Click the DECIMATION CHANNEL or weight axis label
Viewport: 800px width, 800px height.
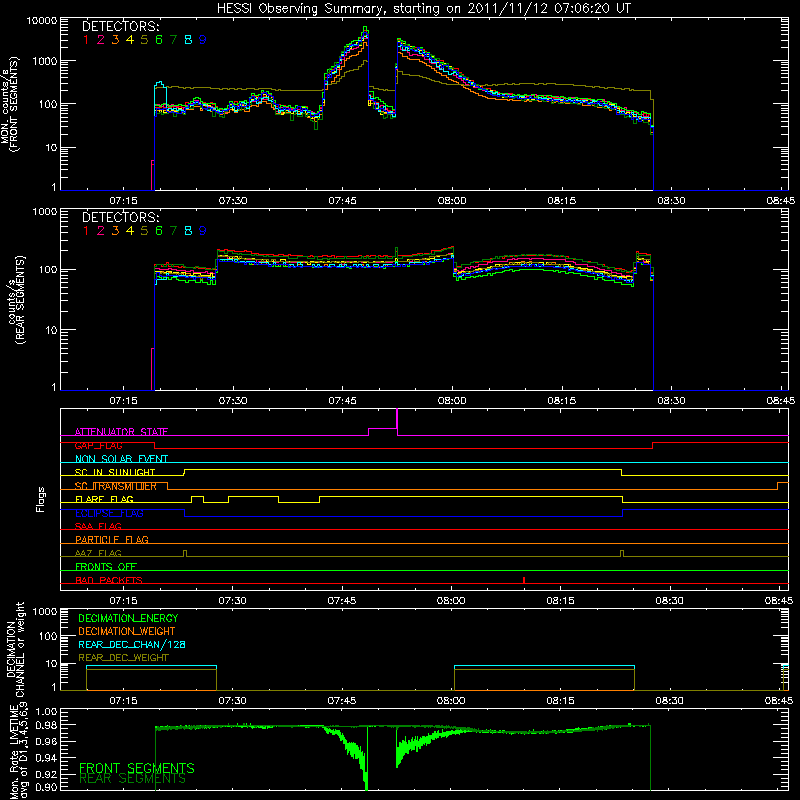pyautogui.click(x=15, y=649)
